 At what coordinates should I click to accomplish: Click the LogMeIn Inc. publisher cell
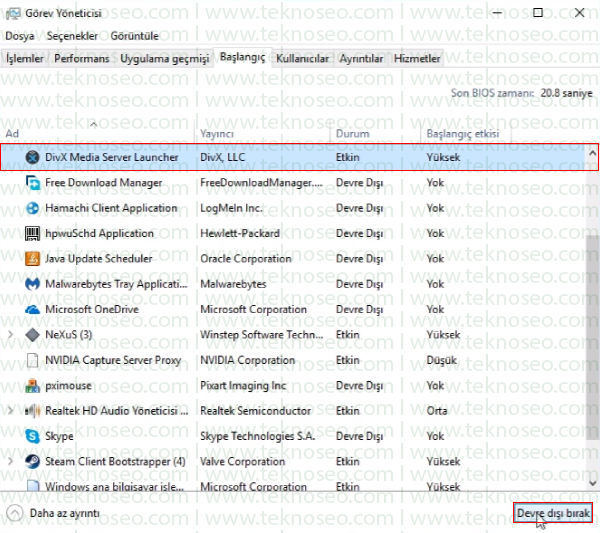pyautogui.click(x=231, y=208)
